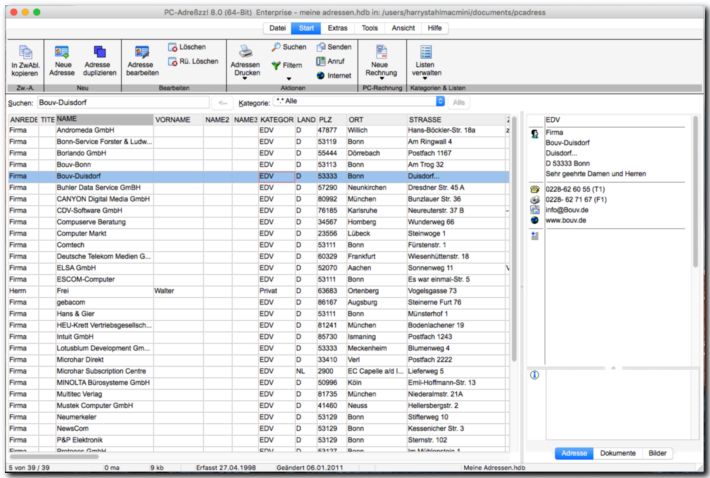This screenshot has height=478, width=710.
Task: Click the www.bouv.de web address
Action: tap(566, 220)
